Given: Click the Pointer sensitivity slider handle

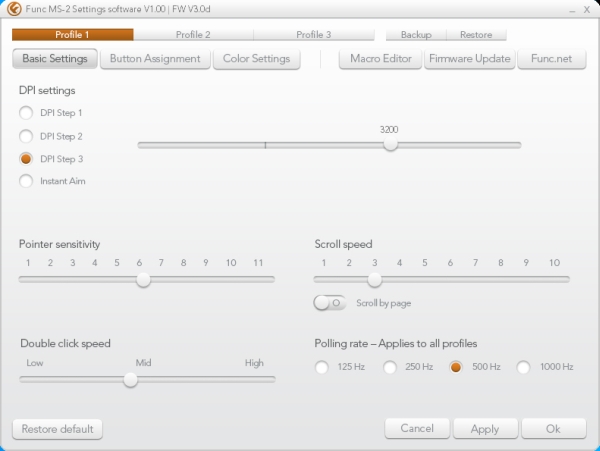Looking at the screenshot, I should click(143, 280).
